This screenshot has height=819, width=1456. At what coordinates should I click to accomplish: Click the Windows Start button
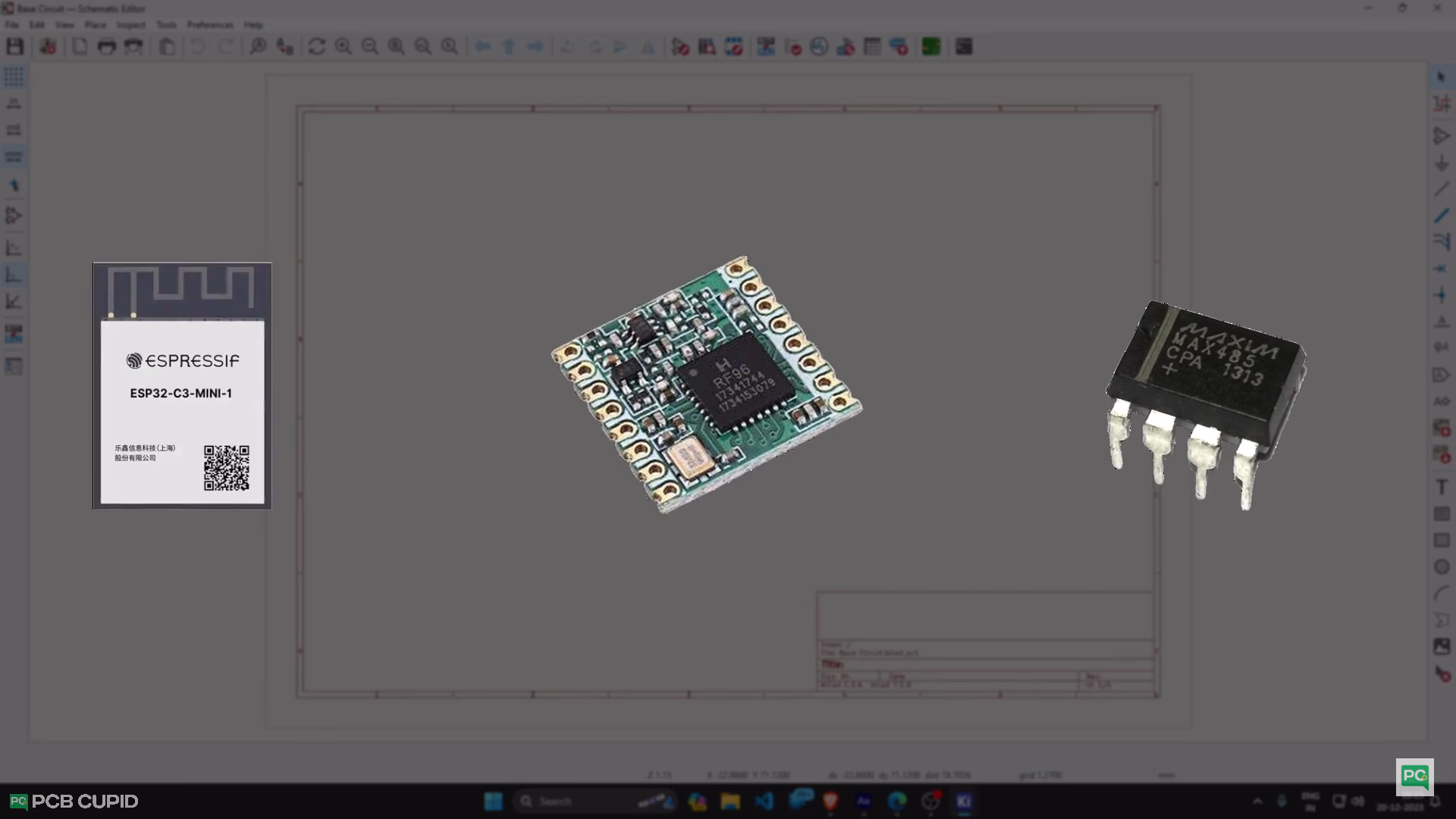[493, 802]
